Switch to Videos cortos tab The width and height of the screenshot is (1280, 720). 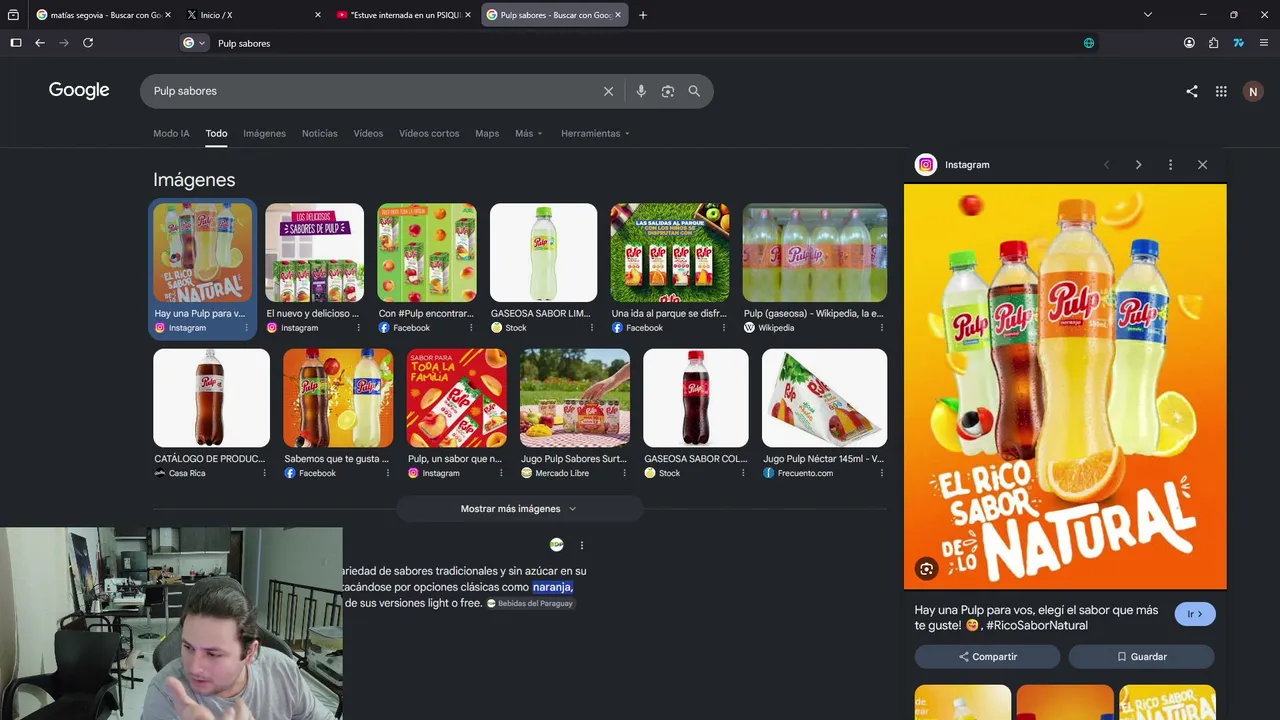429,134
